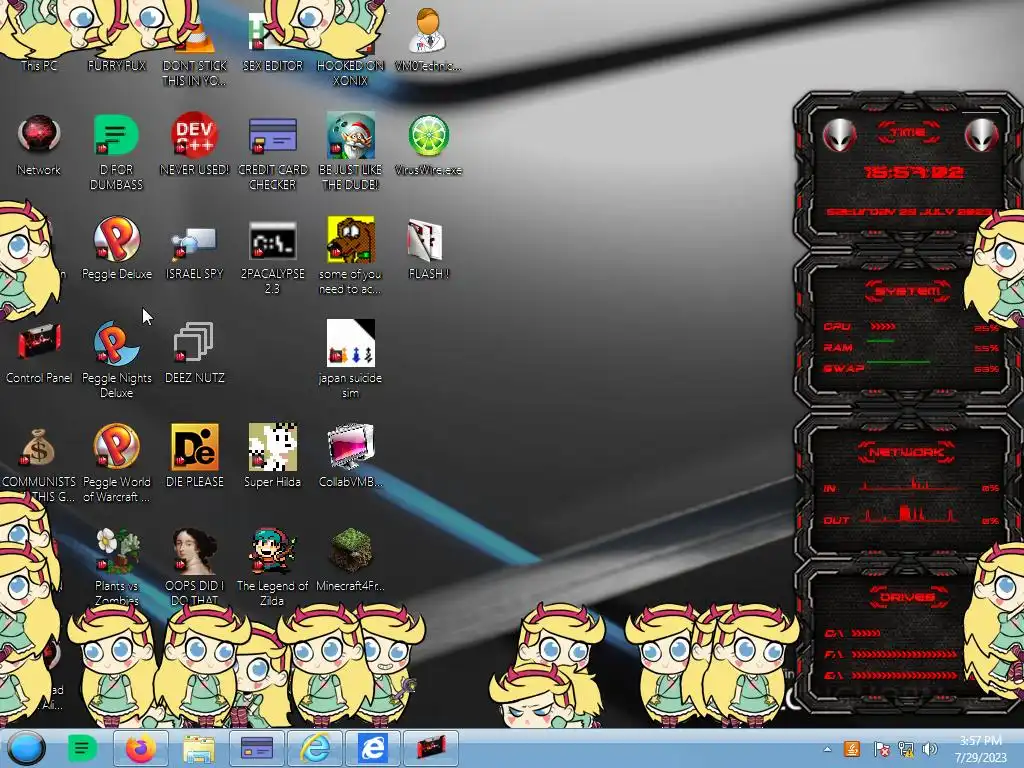Open the green document app in taskbar
Image resolution: width=1024 pixels, height=768 pixels.
[82, 748]
